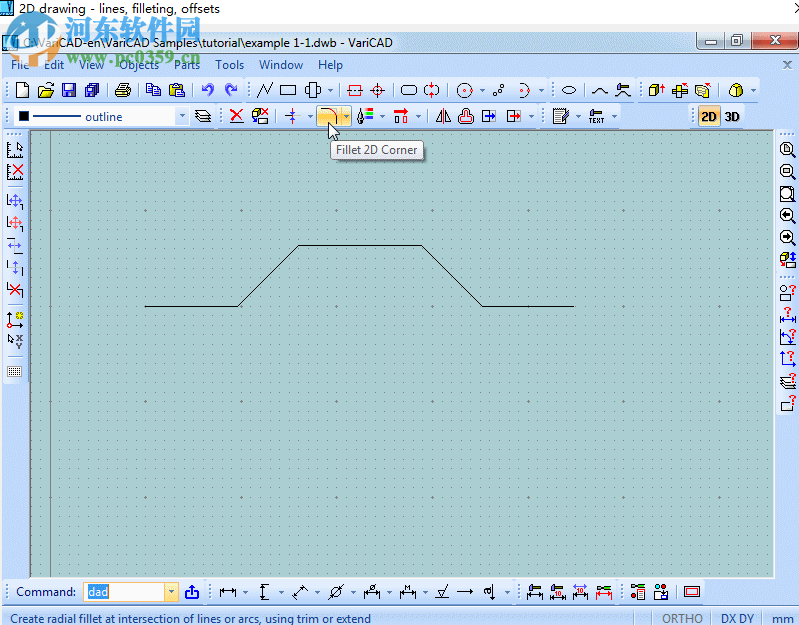Click the Redo arrow icon

pos(231,90)
